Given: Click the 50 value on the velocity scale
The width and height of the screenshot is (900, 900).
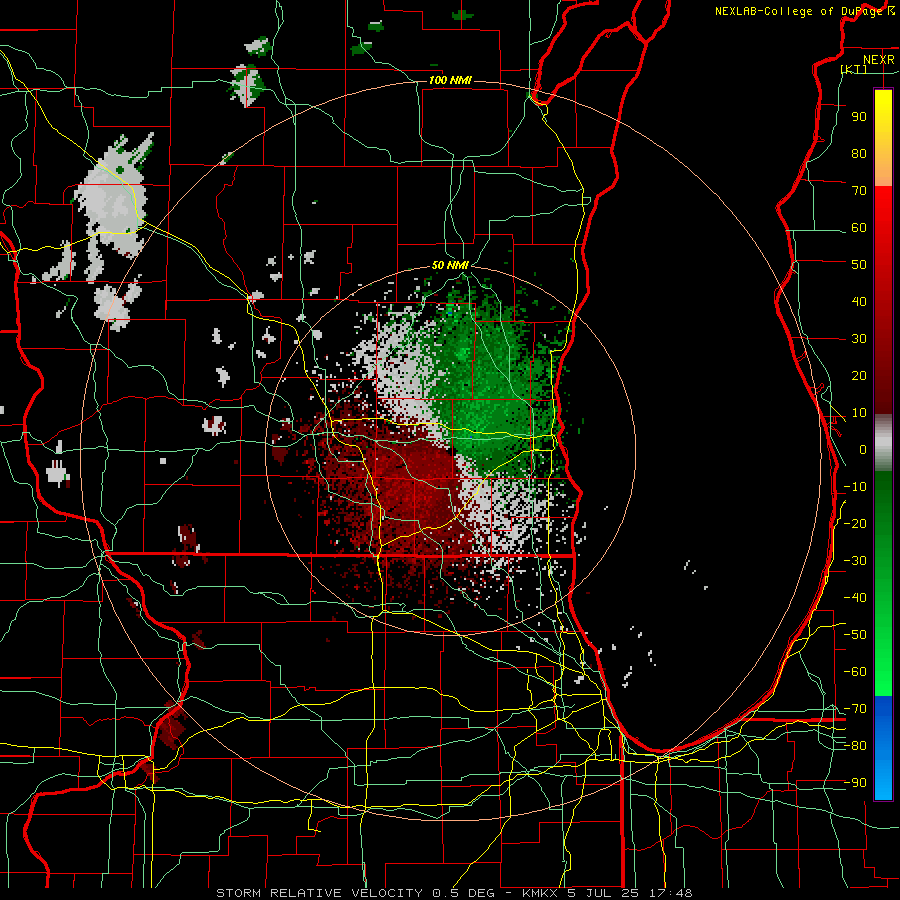Looking at the screenshot, I should [x=859, y=265].
